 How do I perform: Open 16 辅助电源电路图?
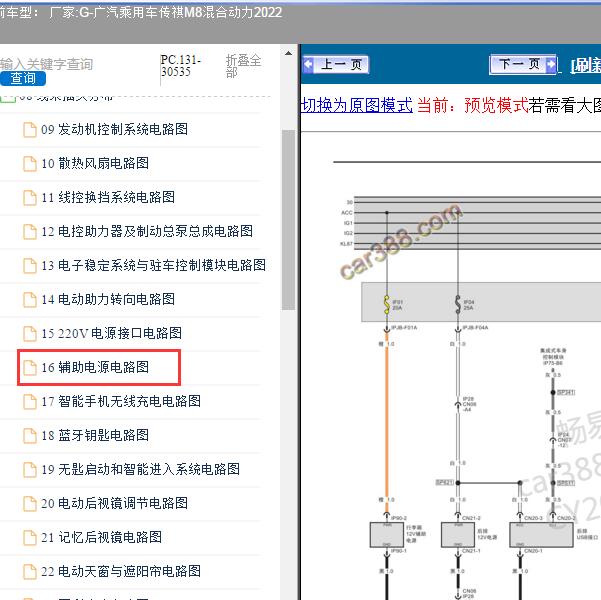pos(95,367)
